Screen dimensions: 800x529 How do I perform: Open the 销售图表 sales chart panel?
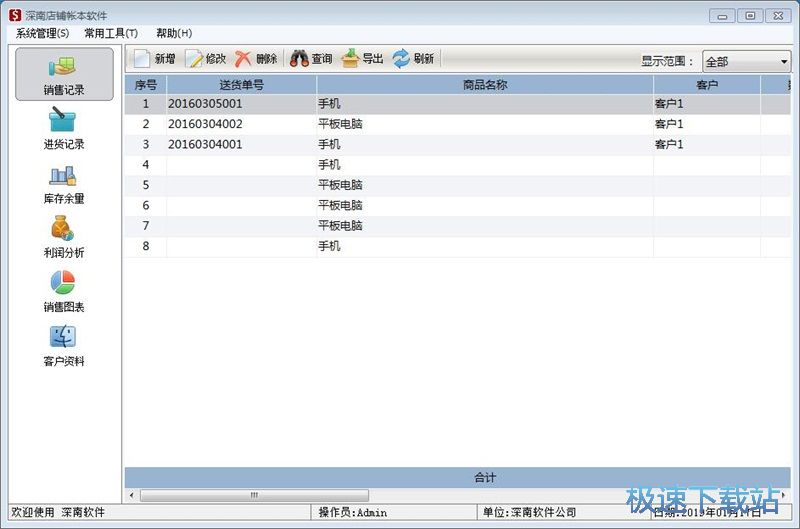click(64, 291)
